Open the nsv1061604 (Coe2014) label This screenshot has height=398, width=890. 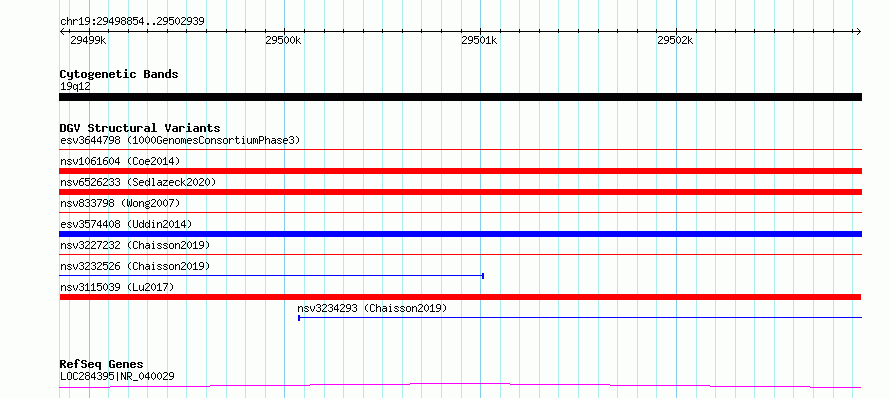(120, 161)
